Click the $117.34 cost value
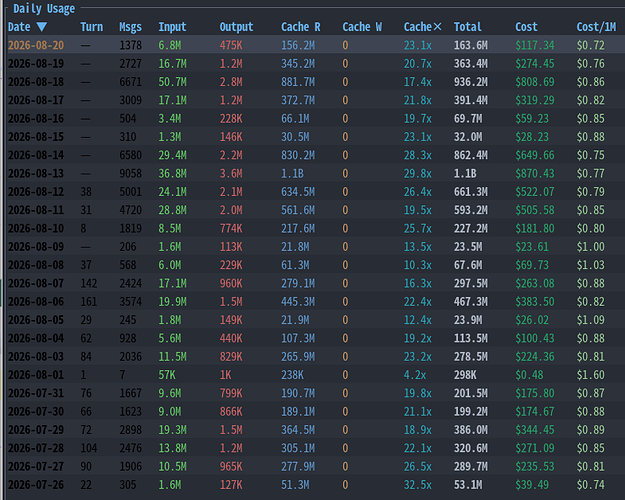The image size is (625, 500). coord(535,45)
